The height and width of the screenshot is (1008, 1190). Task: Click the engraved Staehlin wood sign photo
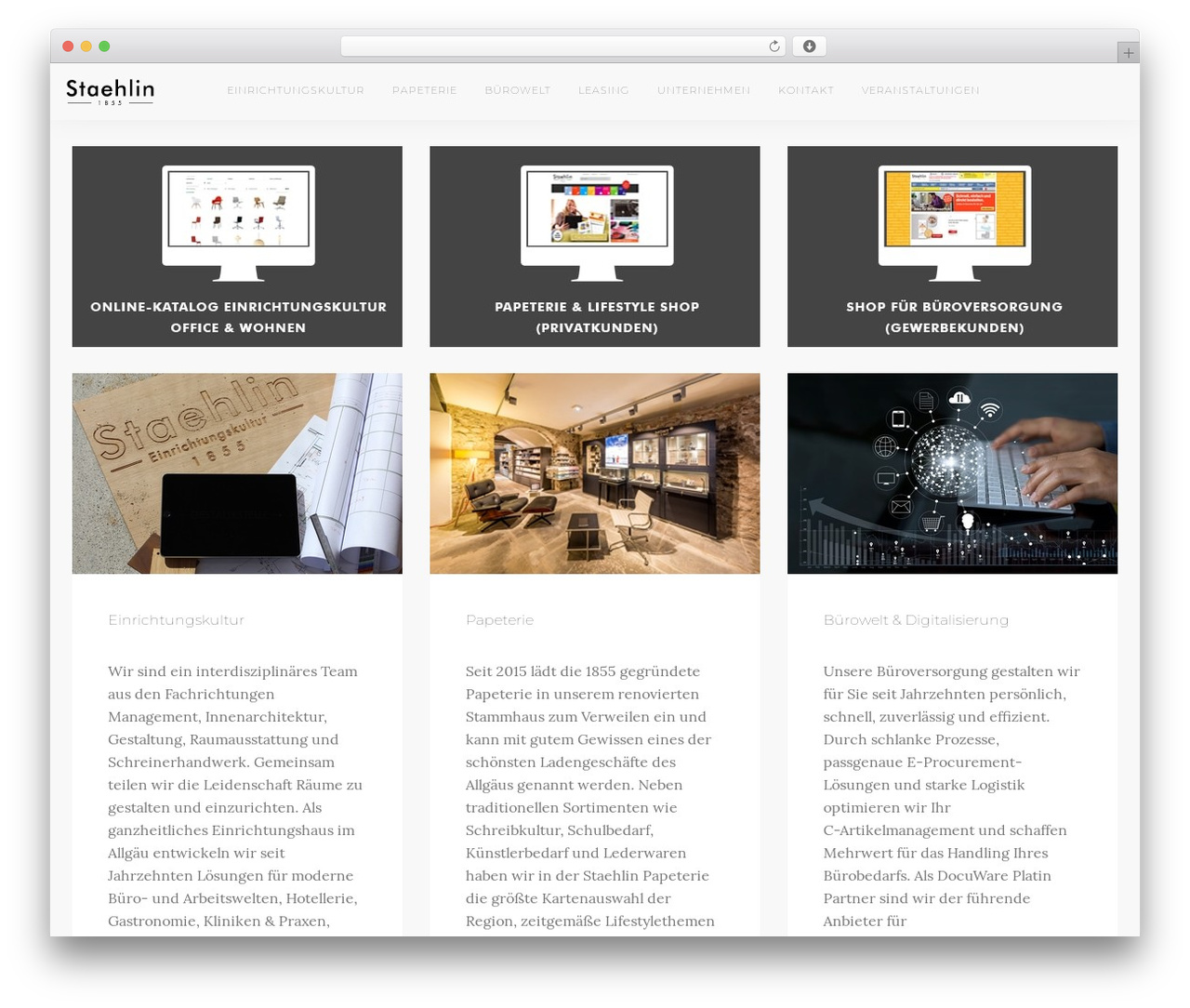coord(237,473)
